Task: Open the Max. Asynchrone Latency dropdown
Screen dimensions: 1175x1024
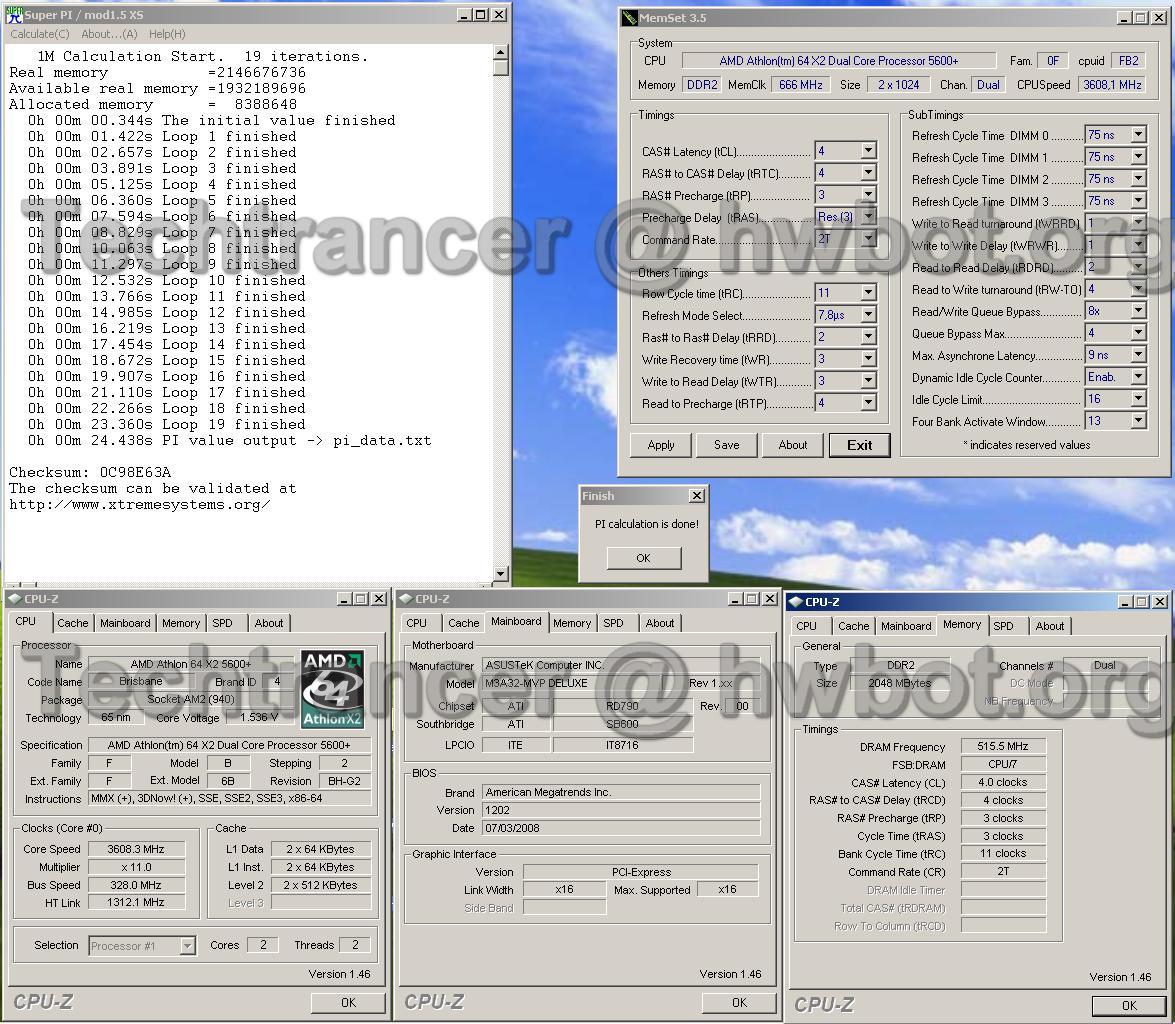Action: click(1138, 355)
